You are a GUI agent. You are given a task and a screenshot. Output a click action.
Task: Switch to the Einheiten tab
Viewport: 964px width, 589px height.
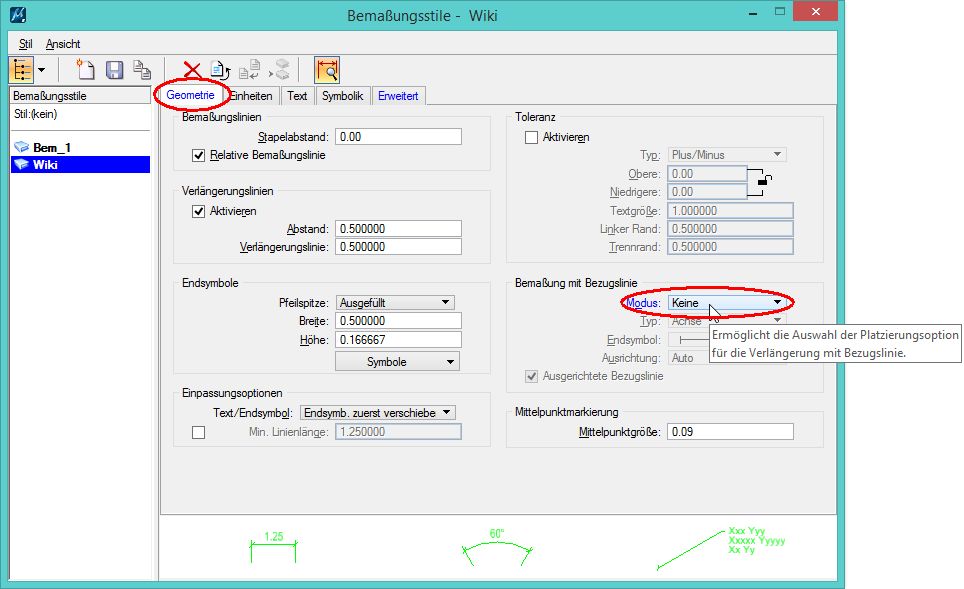pos(251,96)
